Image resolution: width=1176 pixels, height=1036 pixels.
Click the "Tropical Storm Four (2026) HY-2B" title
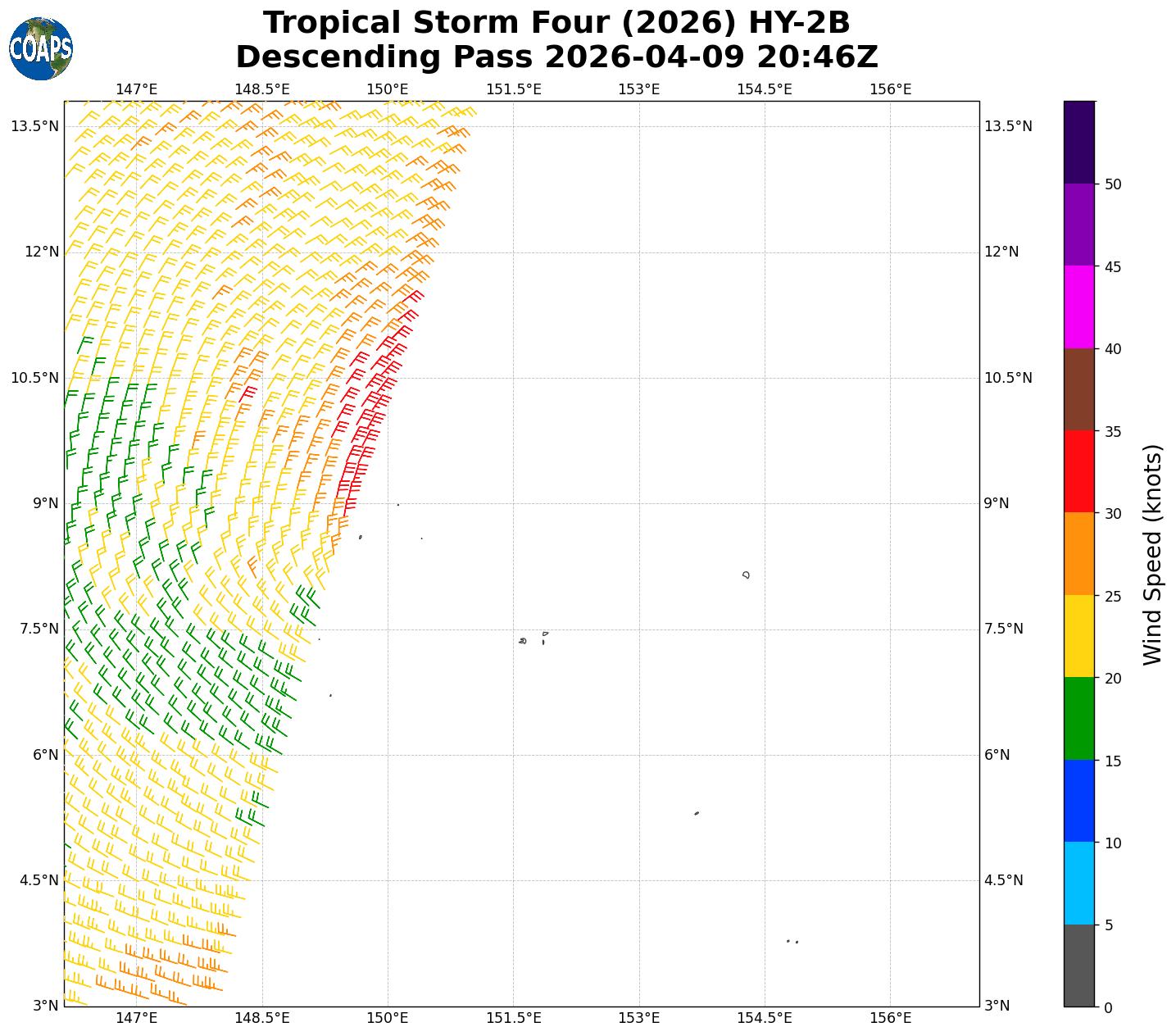click(x=556, y=23)
